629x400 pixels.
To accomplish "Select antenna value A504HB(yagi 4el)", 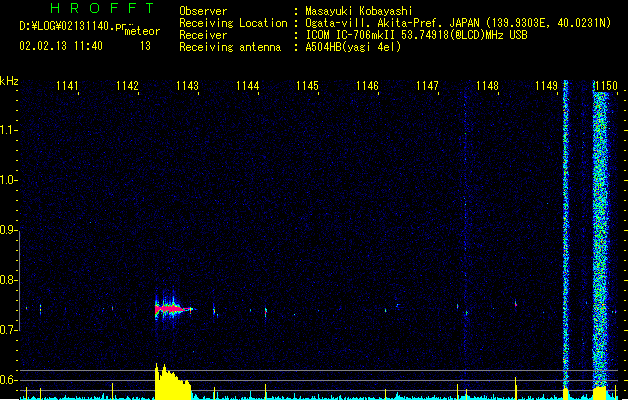I will 353,47.
